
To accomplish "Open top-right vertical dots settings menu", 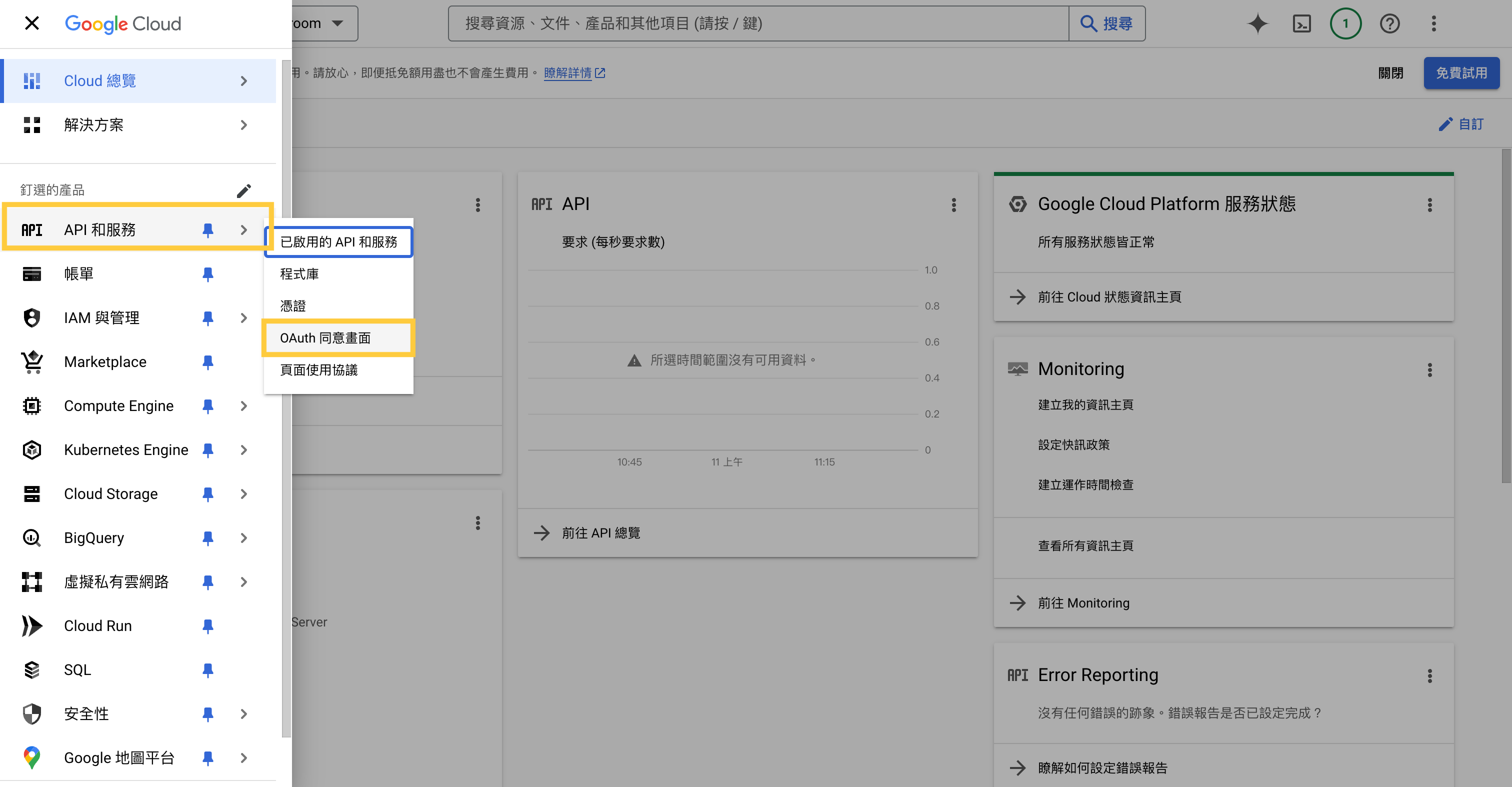I will tap(1433, 23).
